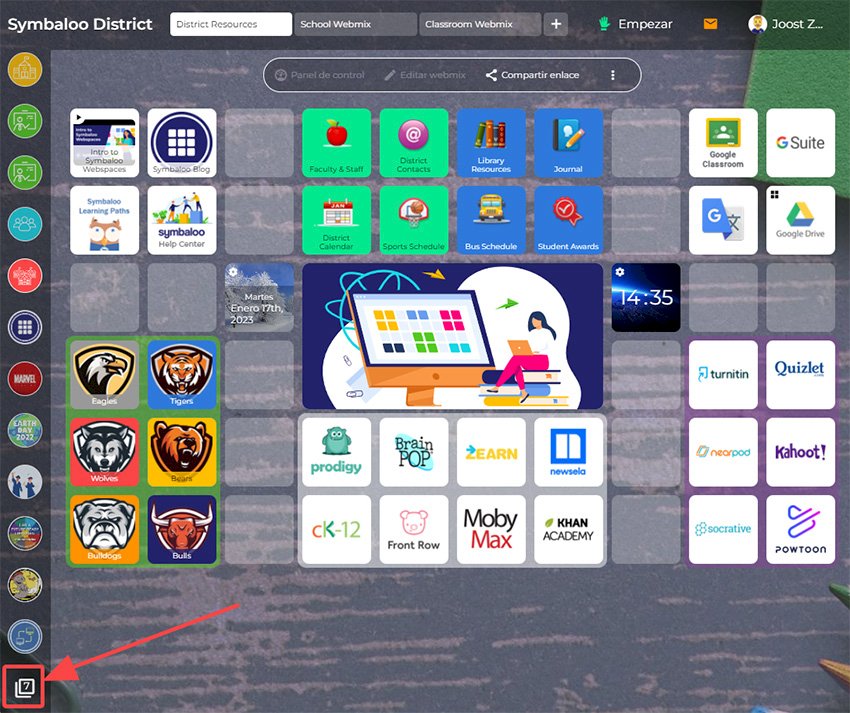Image resolution: width=850 pixels, height=713 pixels.
Task: Click the Marvel webspace icon in sidebar
Action: [24, 378]
